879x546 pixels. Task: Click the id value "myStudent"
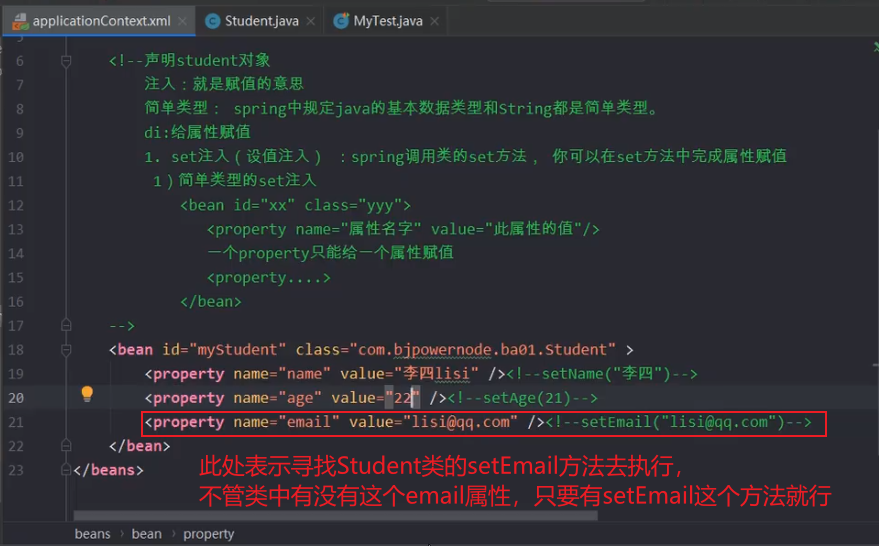click(x=238, y=350)
